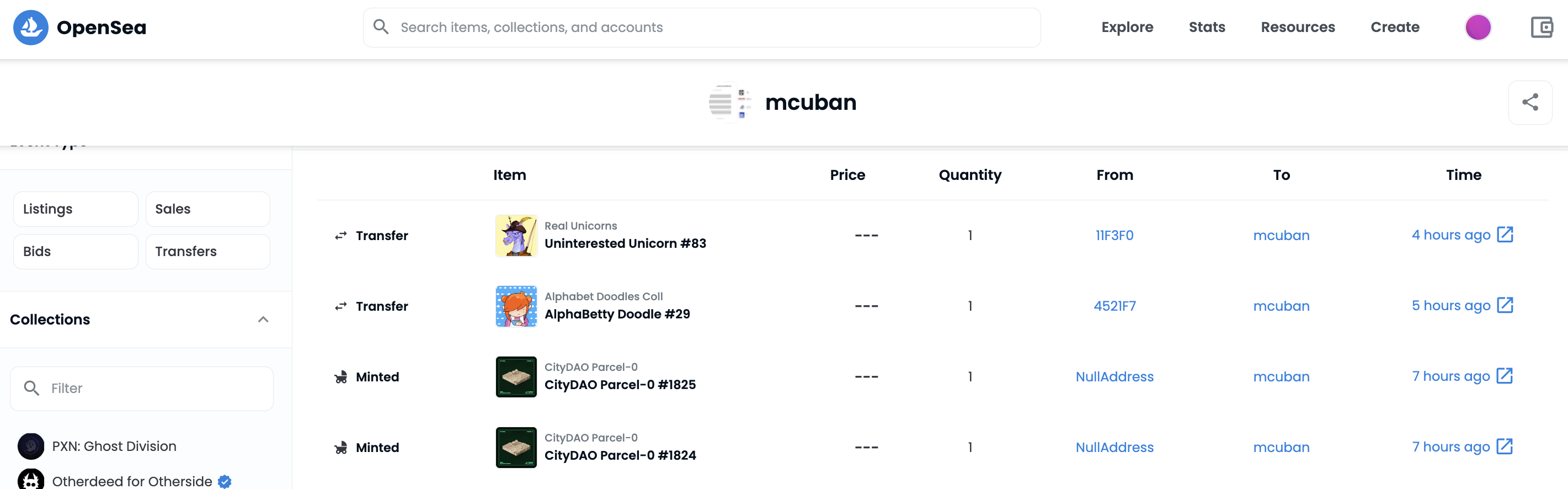Viewport: 1568px width, 489px height.
Task: Click the OpenSea sailboat logo
Action: tap(30, 28)
